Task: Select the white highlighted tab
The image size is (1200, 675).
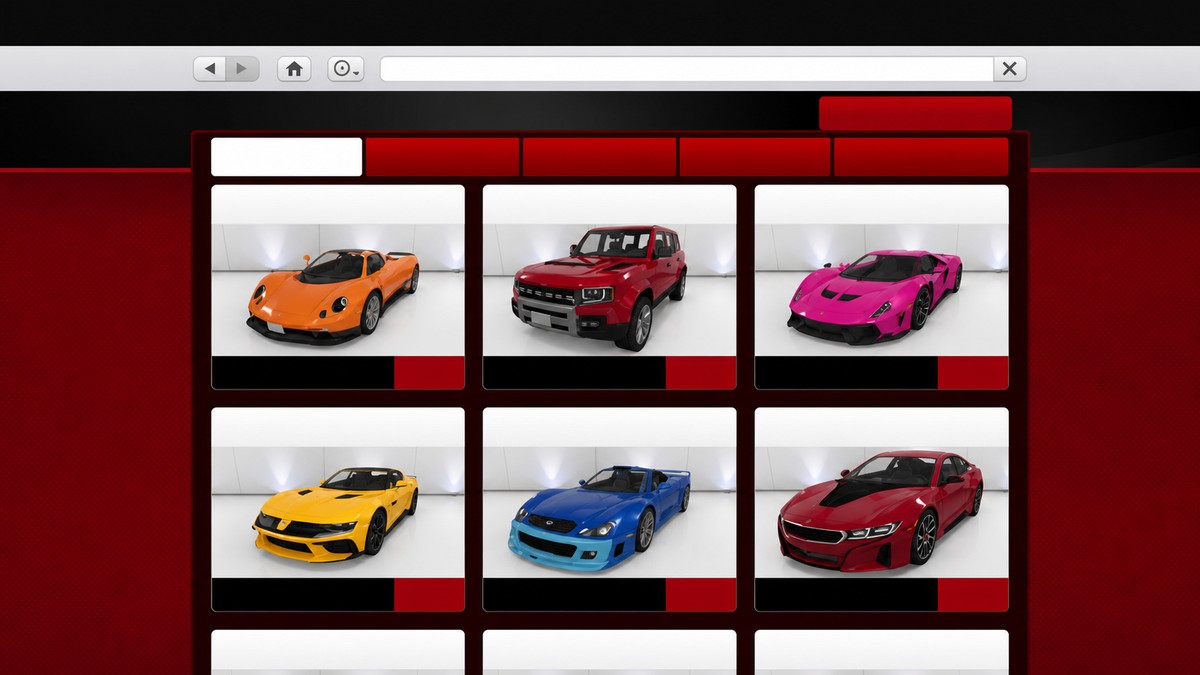Action: 287,157
